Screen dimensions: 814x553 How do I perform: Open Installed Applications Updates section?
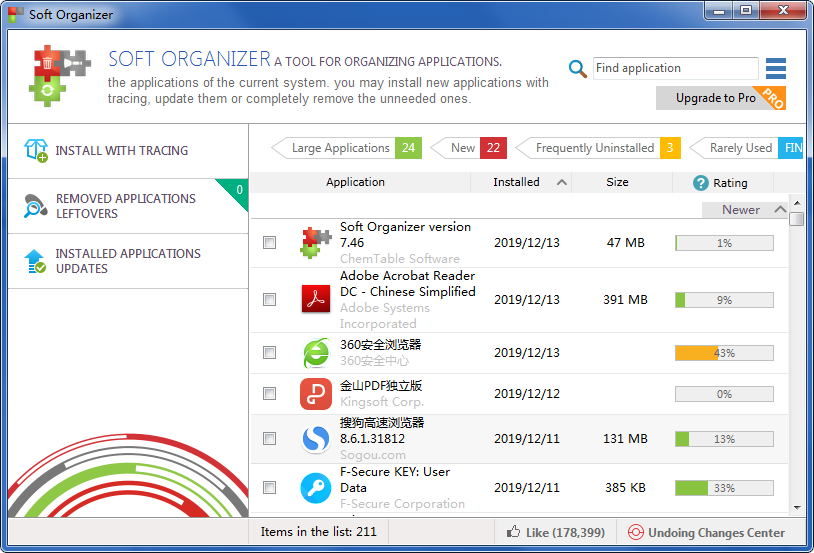[128, 261]
